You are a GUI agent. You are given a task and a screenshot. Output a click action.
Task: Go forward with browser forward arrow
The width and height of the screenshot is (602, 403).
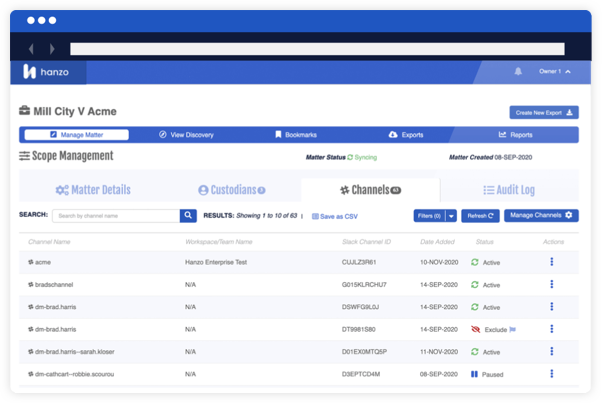[52, 49]
